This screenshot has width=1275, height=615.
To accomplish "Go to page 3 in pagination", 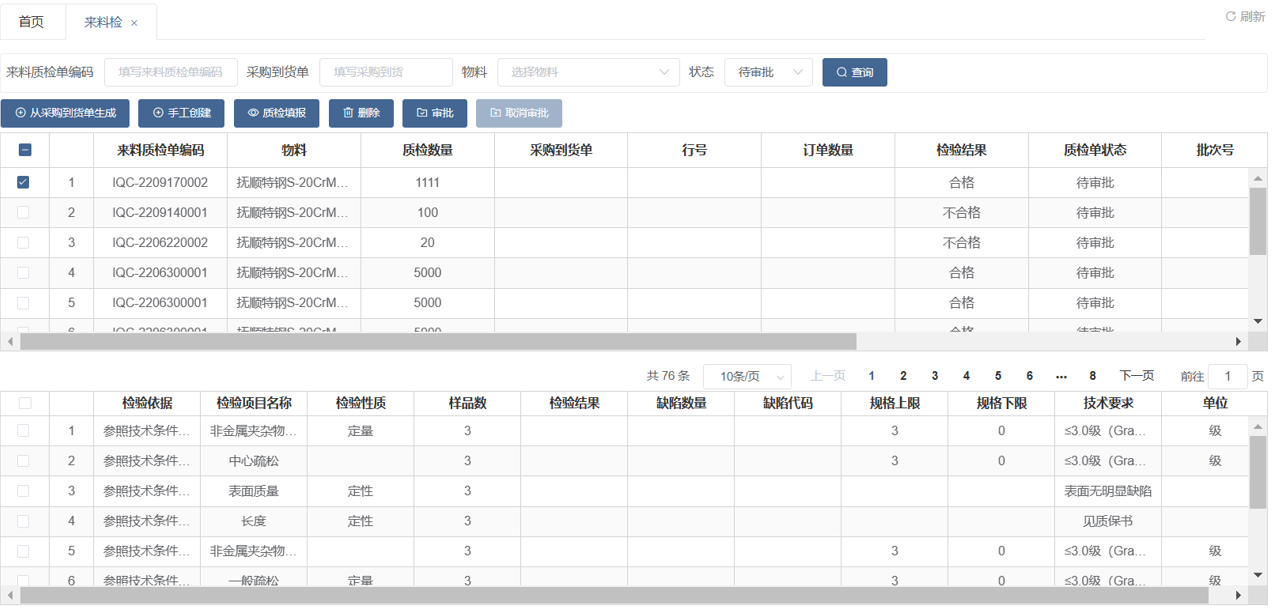I will click(934, 376).
